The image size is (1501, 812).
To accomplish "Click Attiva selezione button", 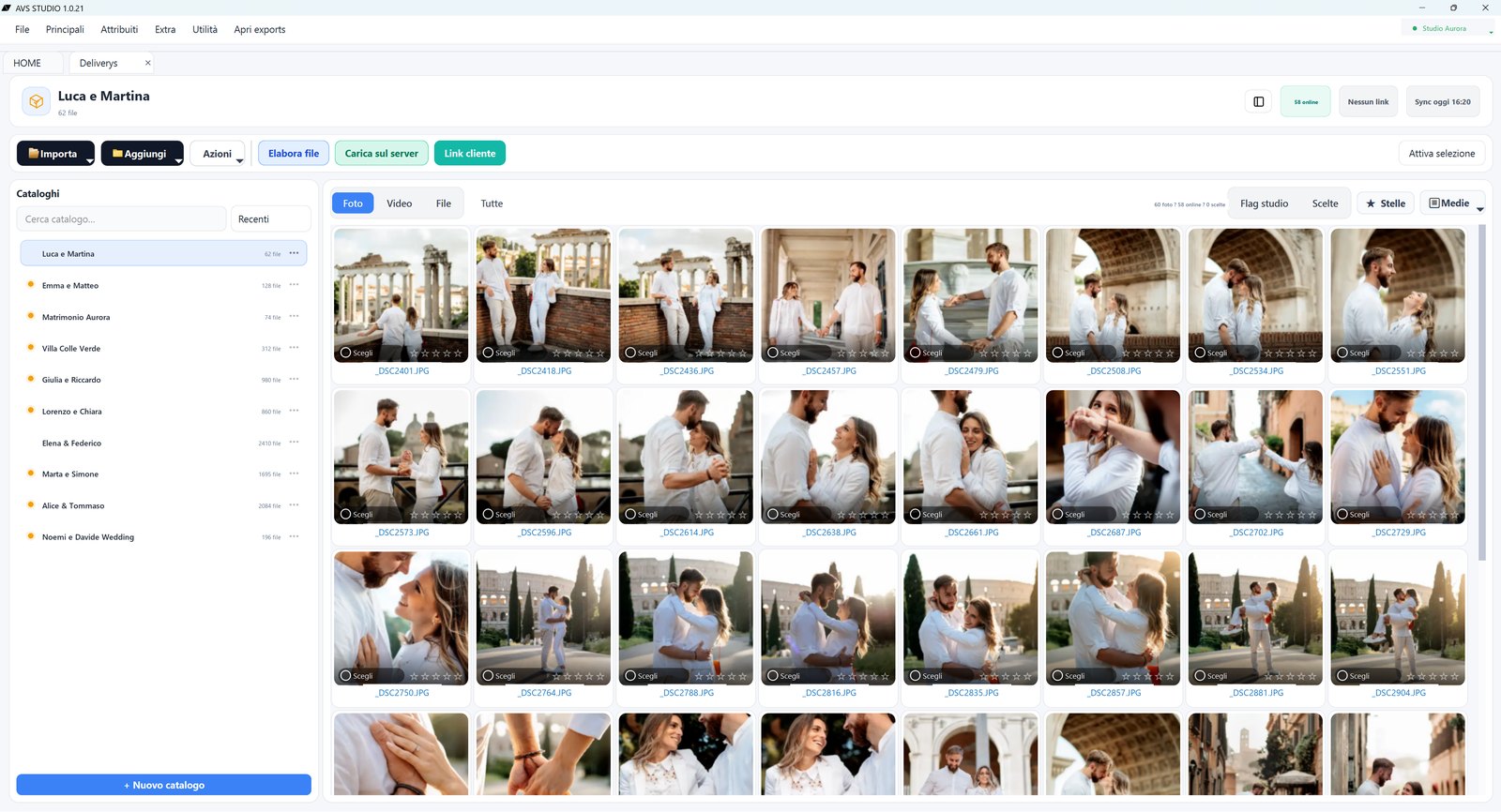I will pos(1442,153).
